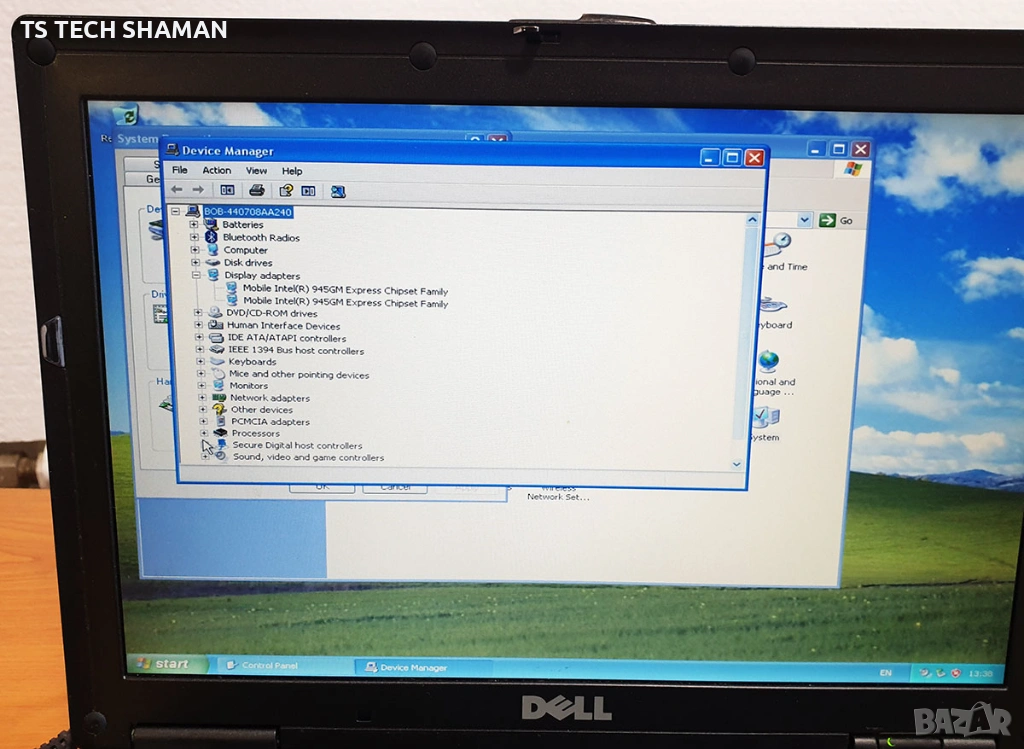Click the Back arrow in Device Manager toolbar

[x=176, y=189]
